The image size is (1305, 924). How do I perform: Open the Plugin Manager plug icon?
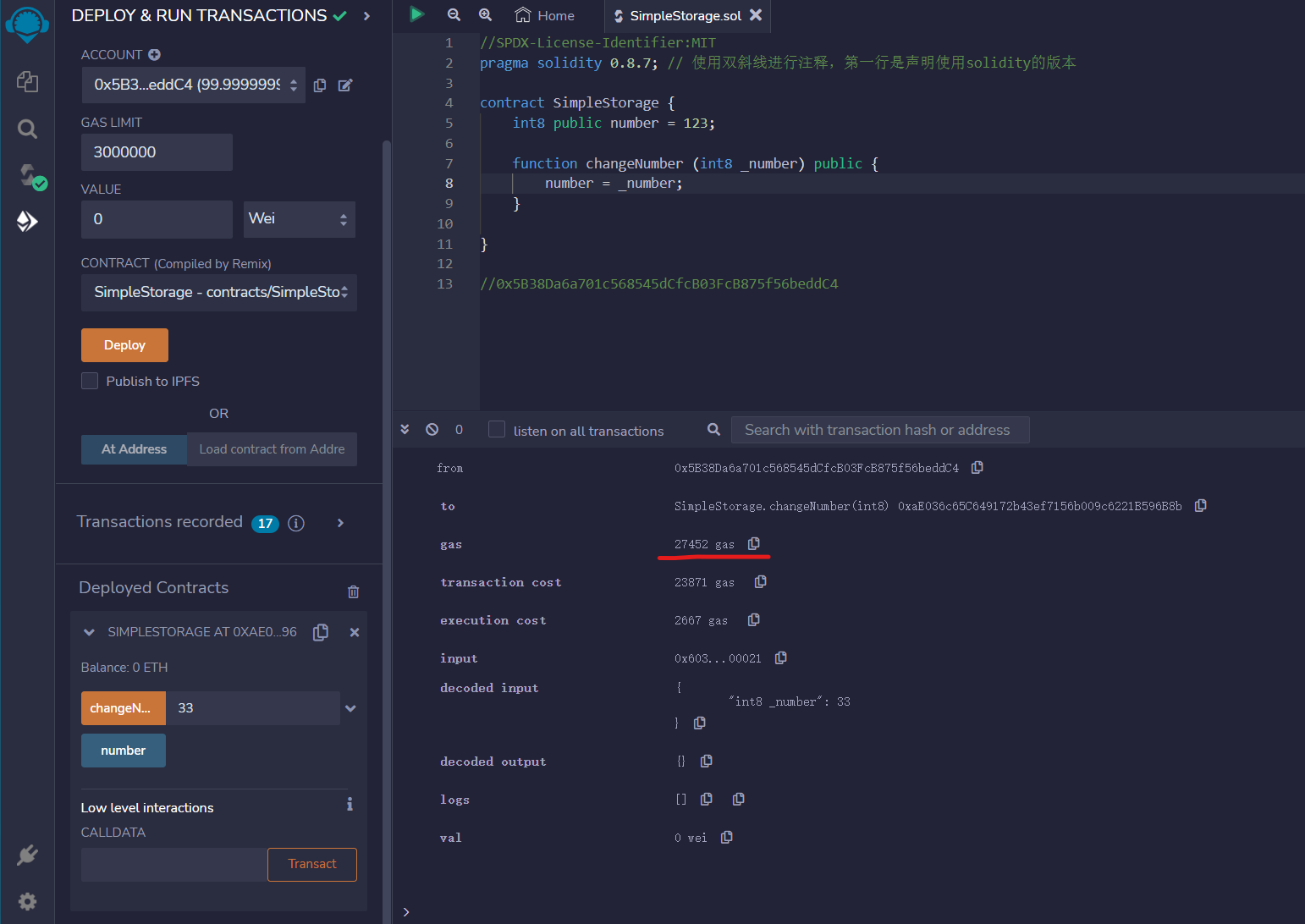click(27, 855)
